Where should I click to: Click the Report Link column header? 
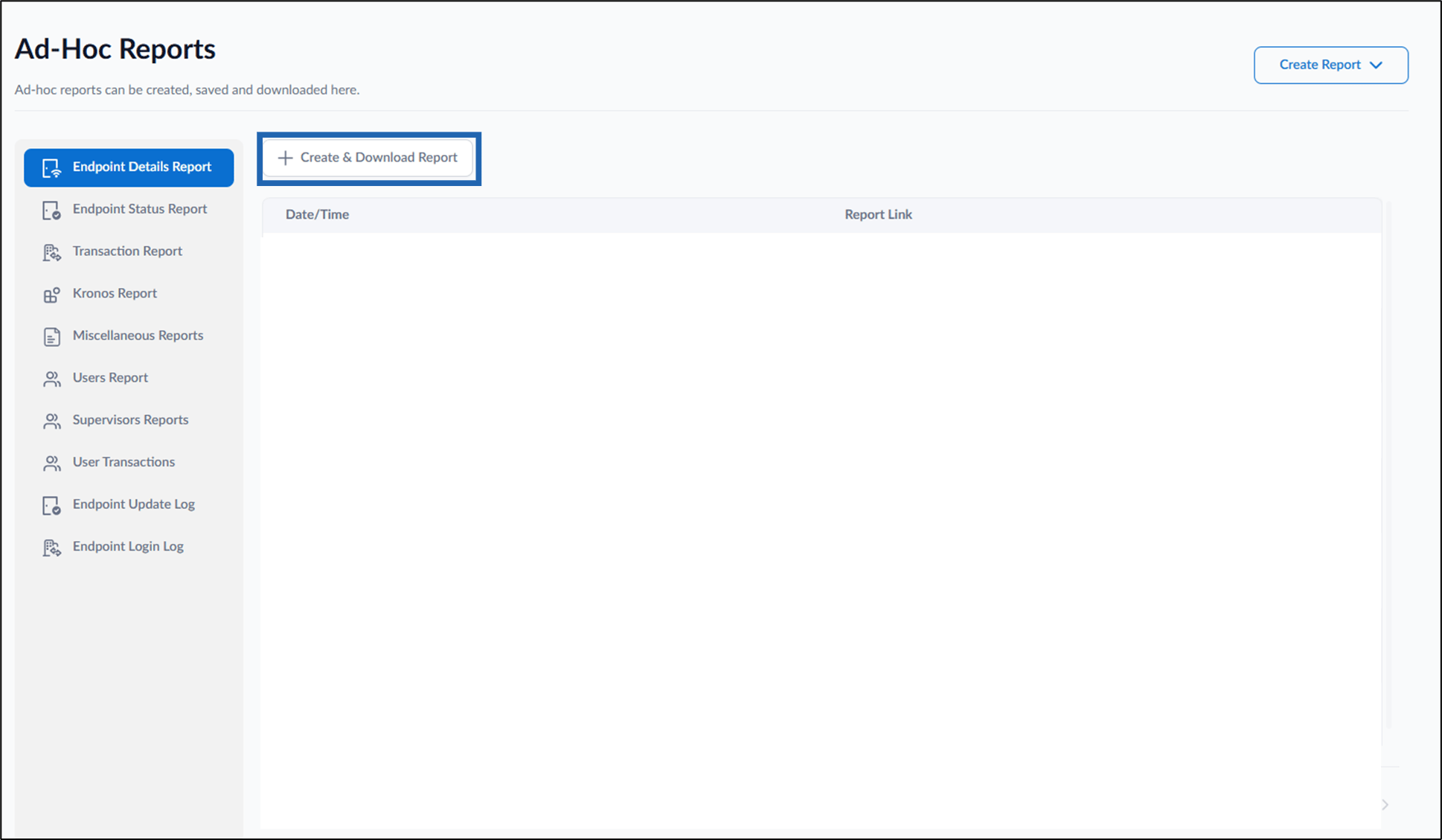878,214
